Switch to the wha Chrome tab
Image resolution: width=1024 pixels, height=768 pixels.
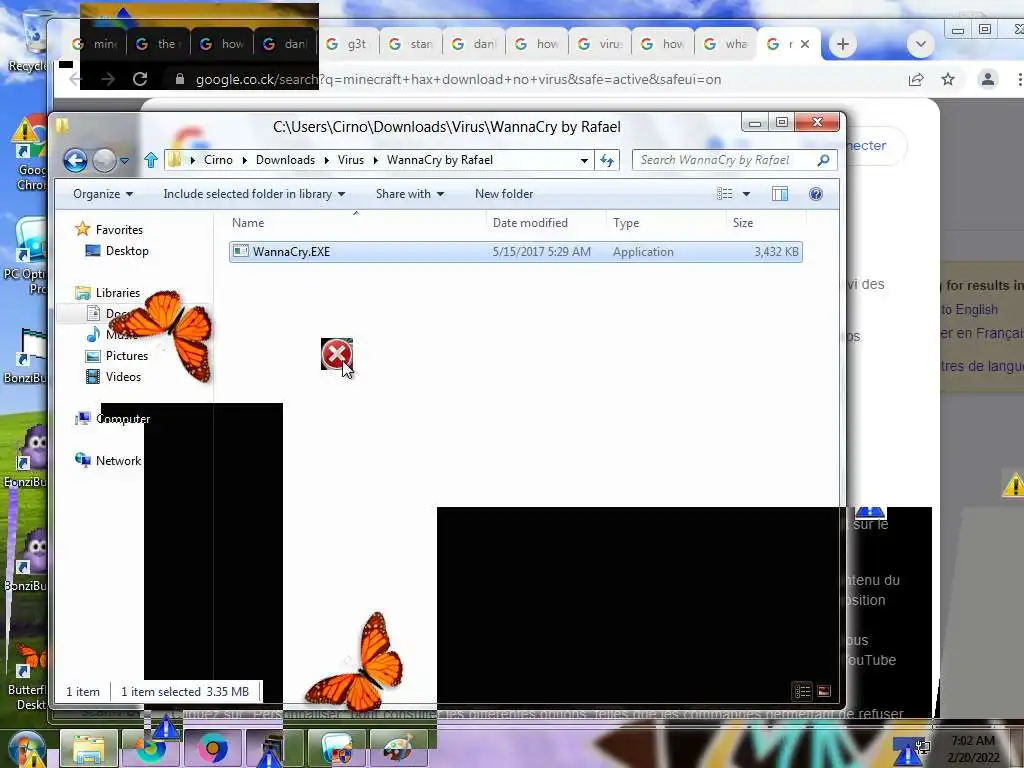tap(727, 44)
